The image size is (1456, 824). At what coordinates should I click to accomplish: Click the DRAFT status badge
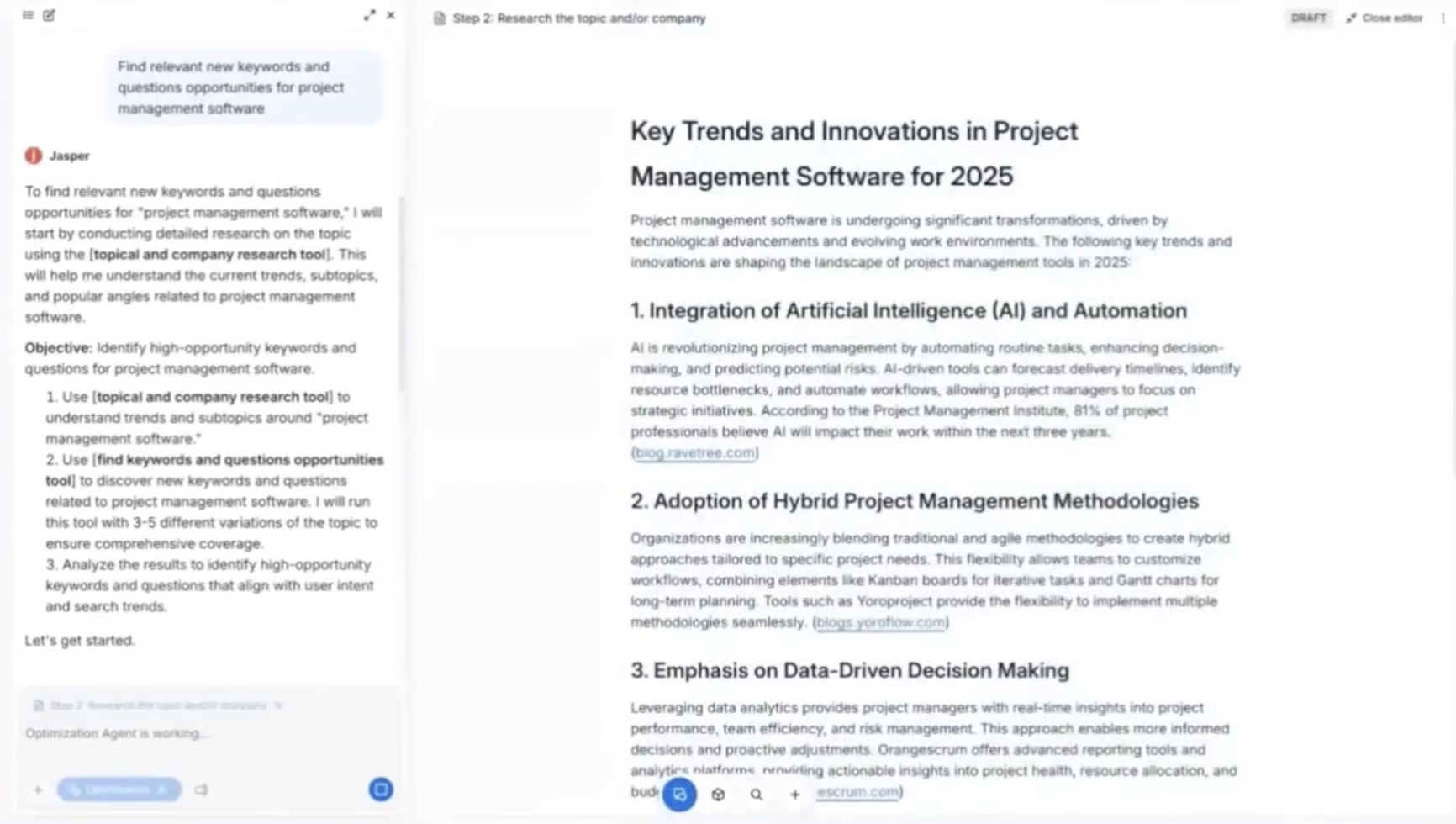coord(1308,18)
